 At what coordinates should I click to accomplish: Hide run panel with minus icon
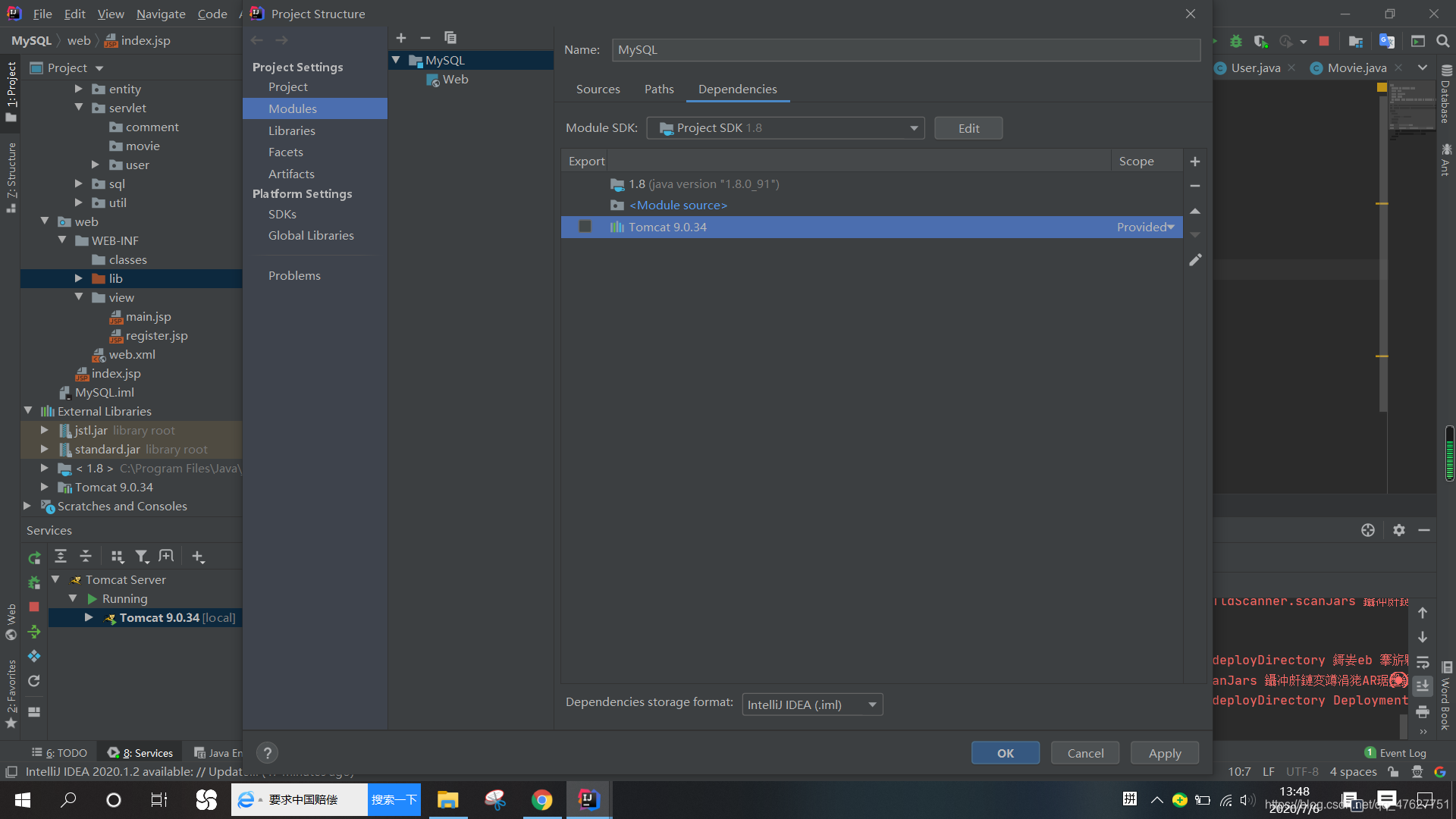(1424, 530)
